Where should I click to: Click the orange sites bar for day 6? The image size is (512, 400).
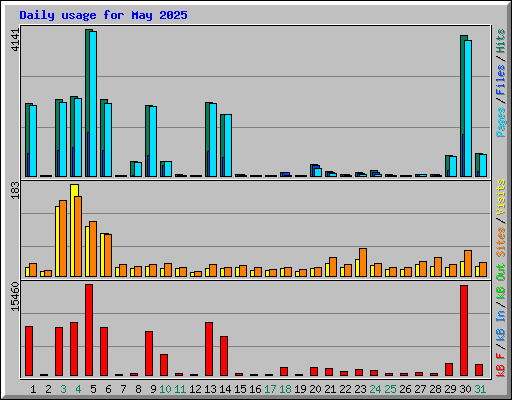point(108,255)
